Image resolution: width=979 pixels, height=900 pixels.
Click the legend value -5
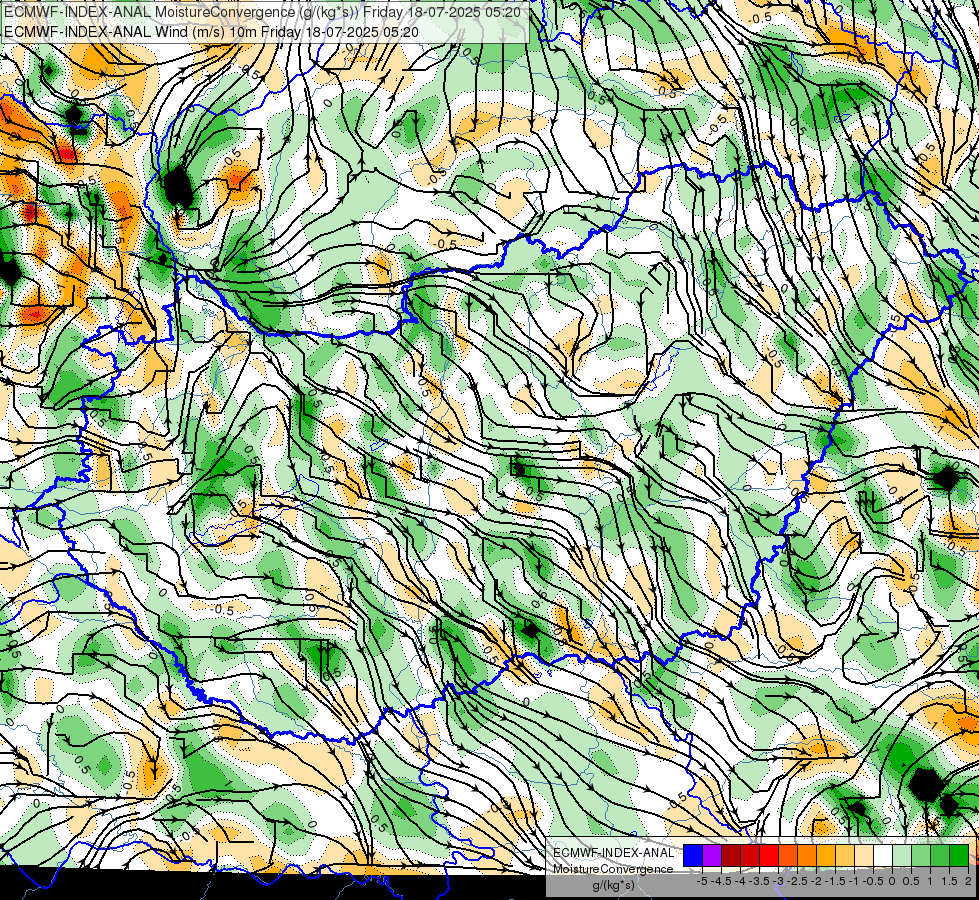[702, 881]
